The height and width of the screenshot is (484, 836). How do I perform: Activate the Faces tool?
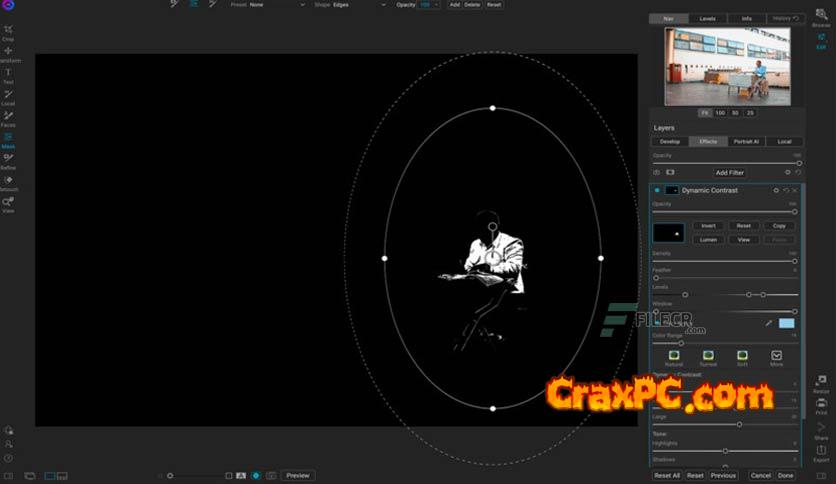click(x=8, y=116)
